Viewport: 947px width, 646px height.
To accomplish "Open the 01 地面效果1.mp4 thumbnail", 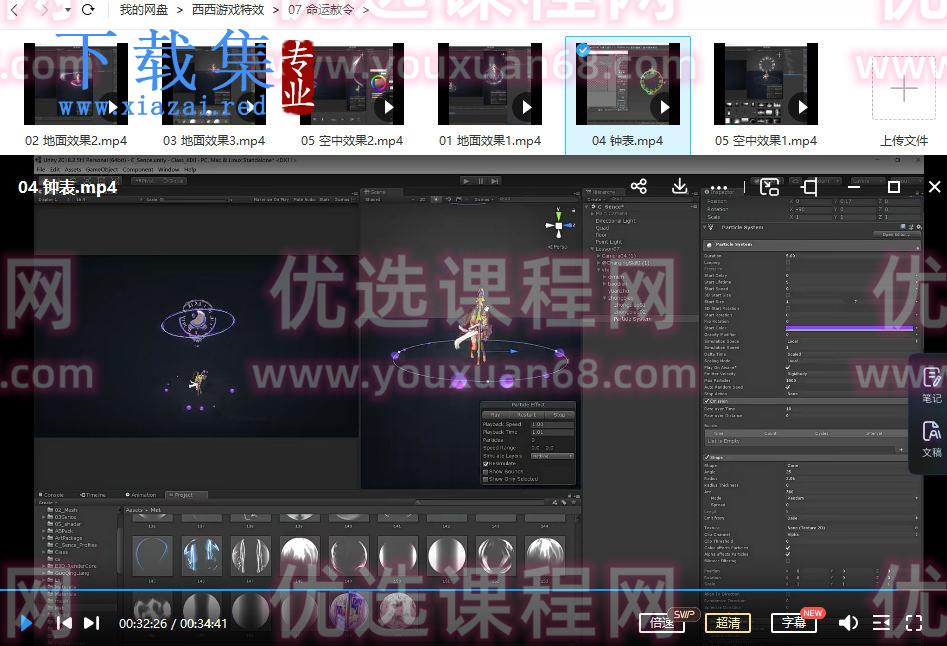I will click(x=490, y=84).
